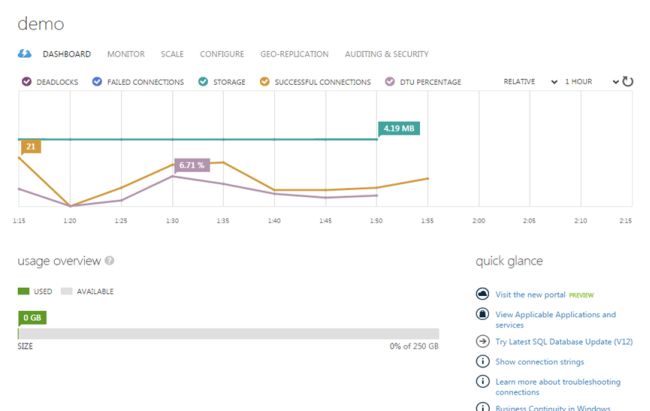Click the new portal cloud icon
Image resolution: width=650 pixels, height=411 pixels.
pyautogui.click(x=482, y=295)
